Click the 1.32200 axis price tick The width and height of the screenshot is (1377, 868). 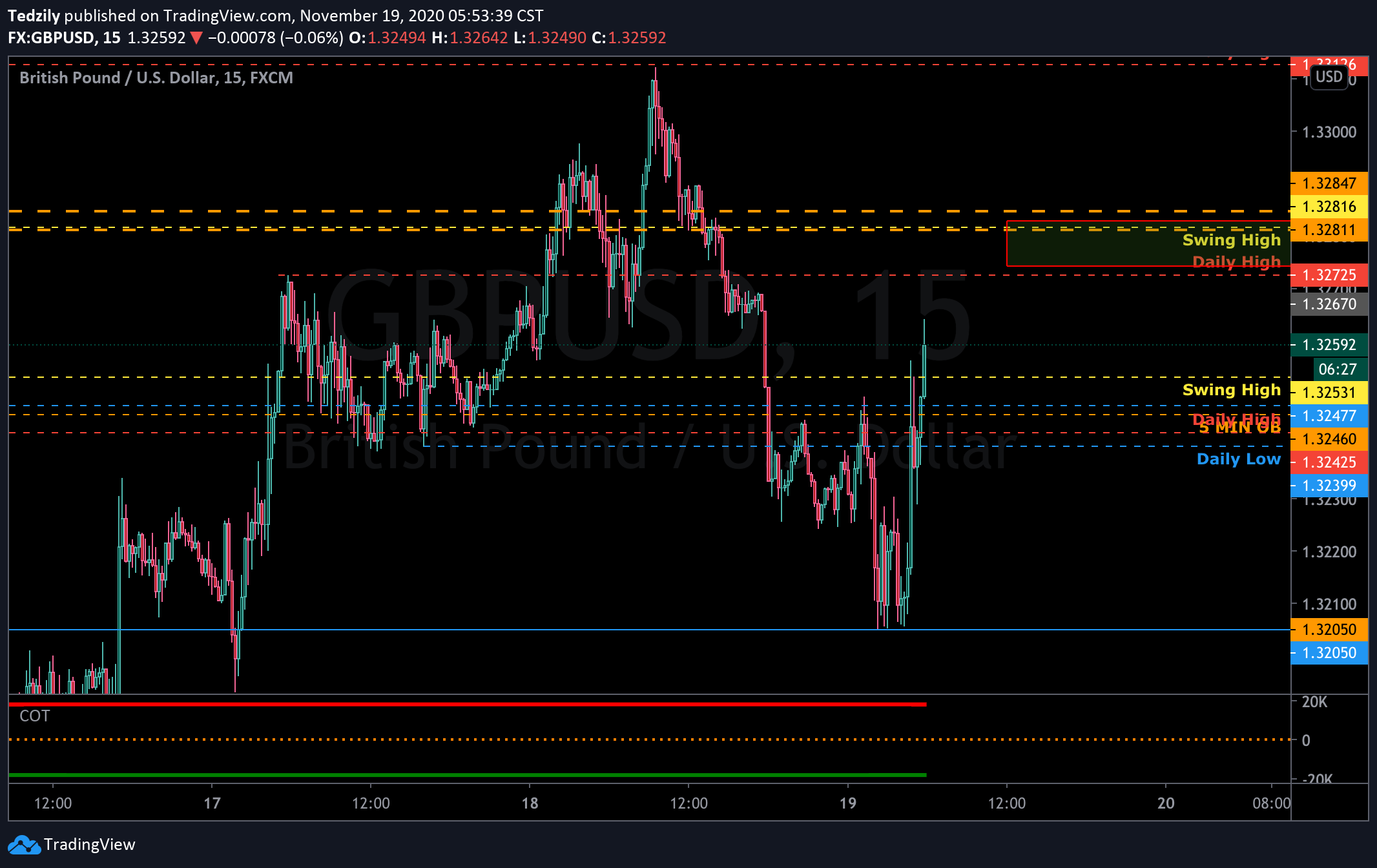1329,552
